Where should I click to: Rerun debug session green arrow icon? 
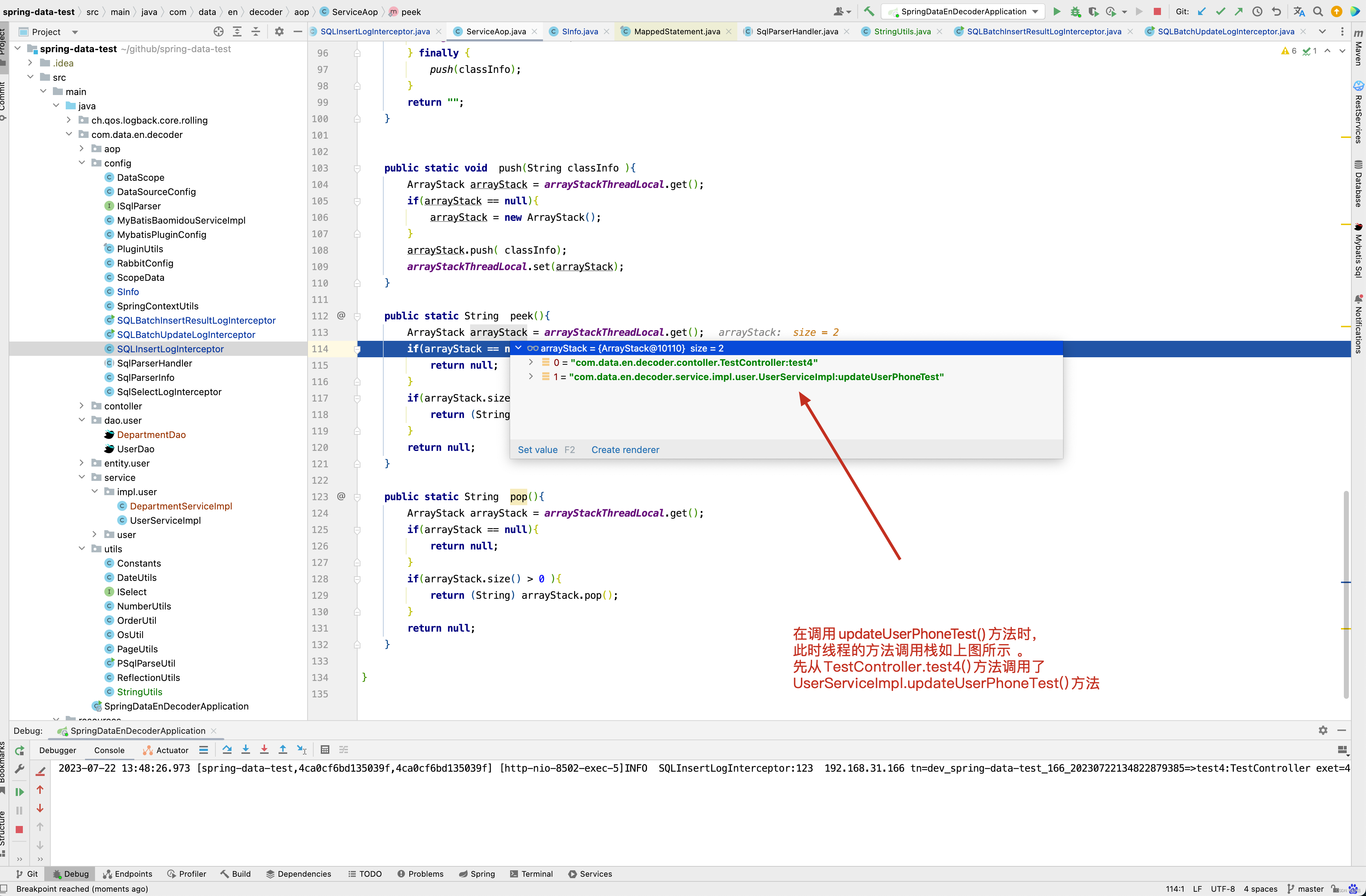point(20,750)
